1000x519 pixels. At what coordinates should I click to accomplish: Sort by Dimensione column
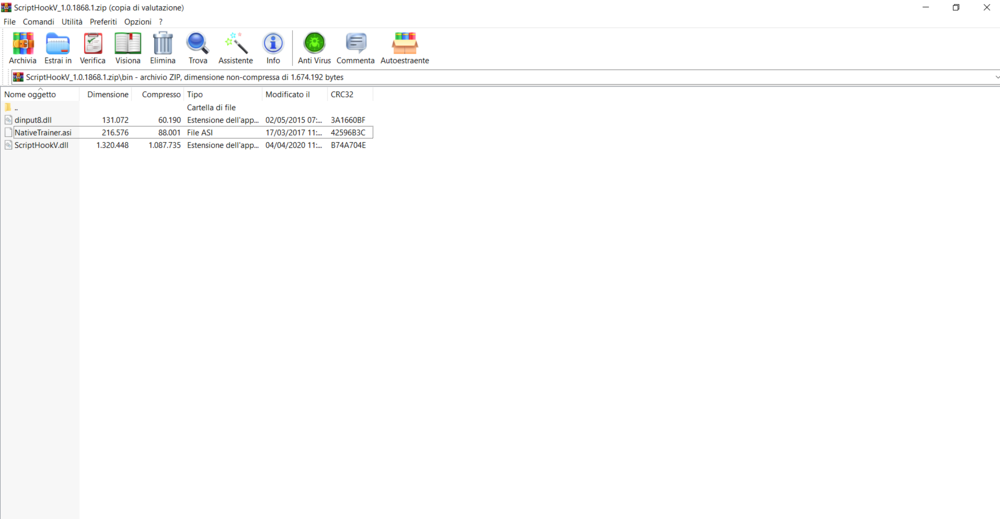[x=105, y=94]
